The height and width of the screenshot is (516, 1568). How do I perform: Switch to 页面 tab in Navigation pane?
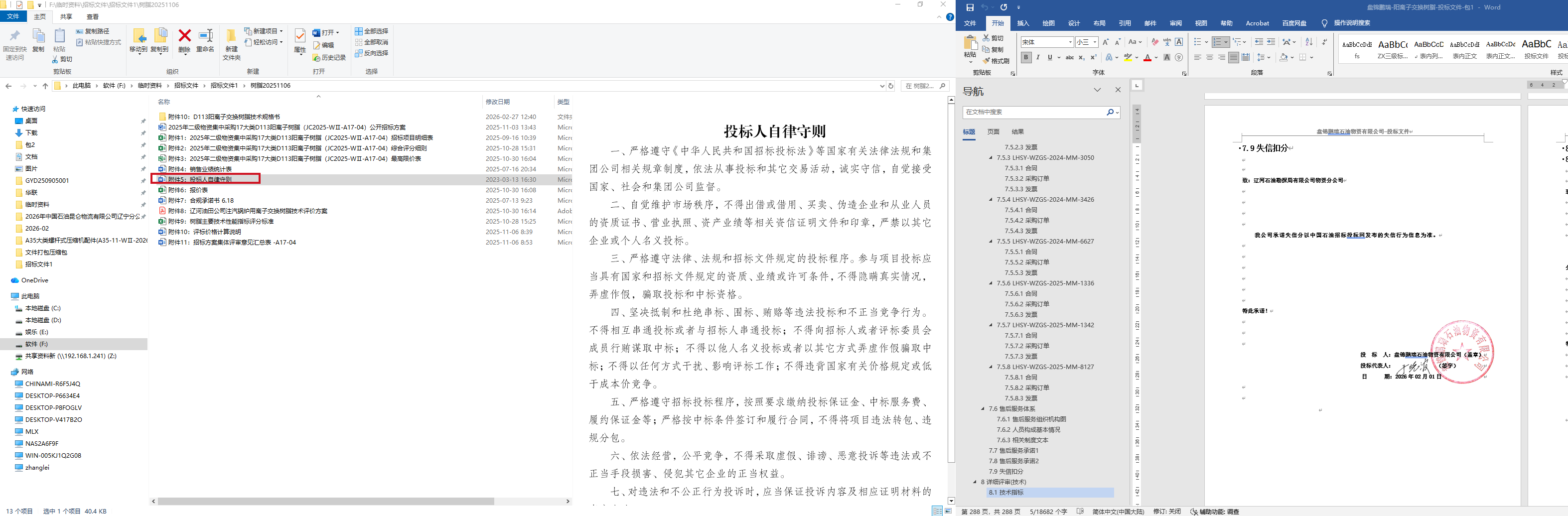[993, 131]
